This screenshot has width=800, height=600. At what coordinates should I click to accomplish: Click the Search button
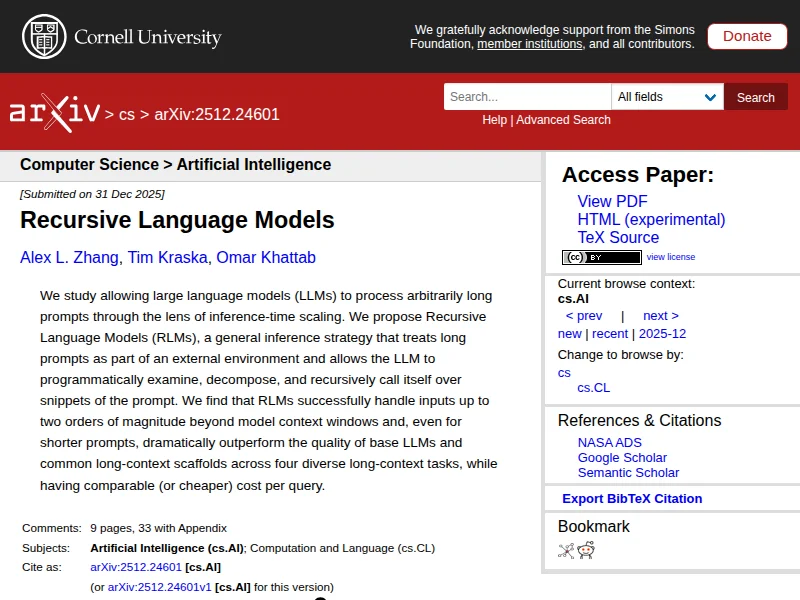[755, 97]
